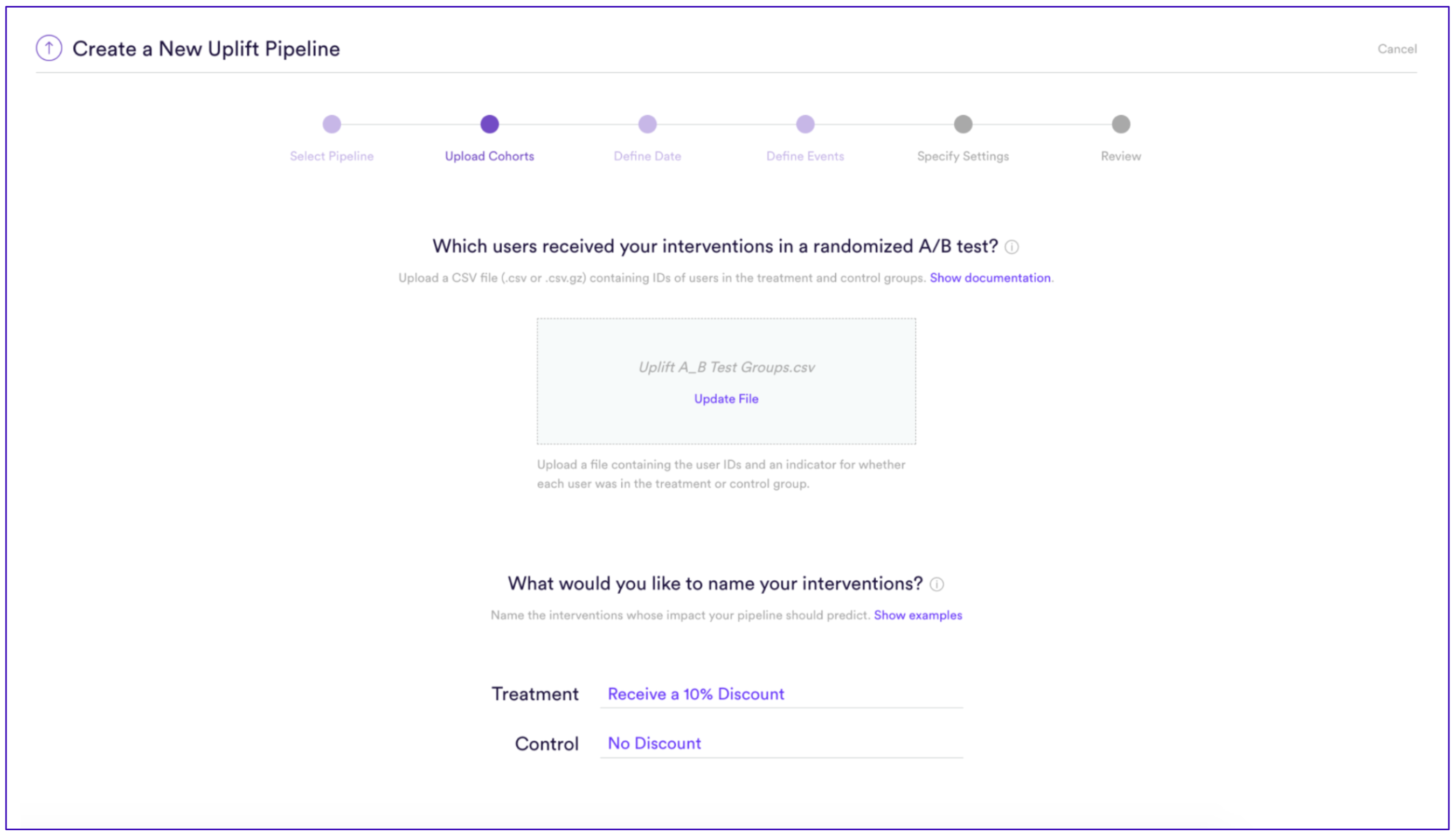Edit the Control intervention name field
1456x834 pixels.
tap(781, 743)
